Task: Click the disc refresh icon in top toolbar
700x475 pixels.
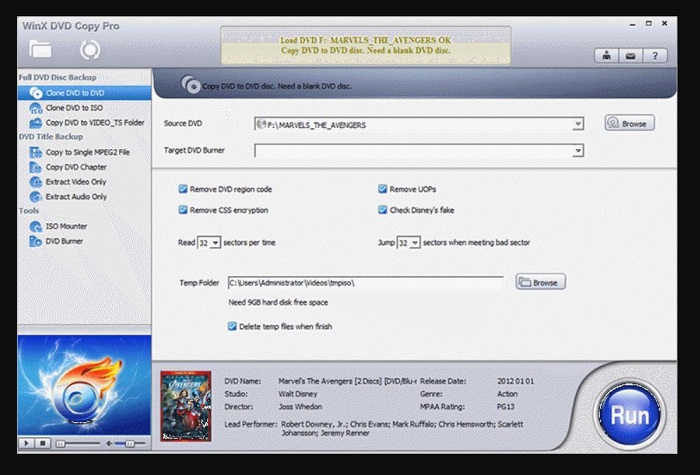Action: [x=90, y=50]
